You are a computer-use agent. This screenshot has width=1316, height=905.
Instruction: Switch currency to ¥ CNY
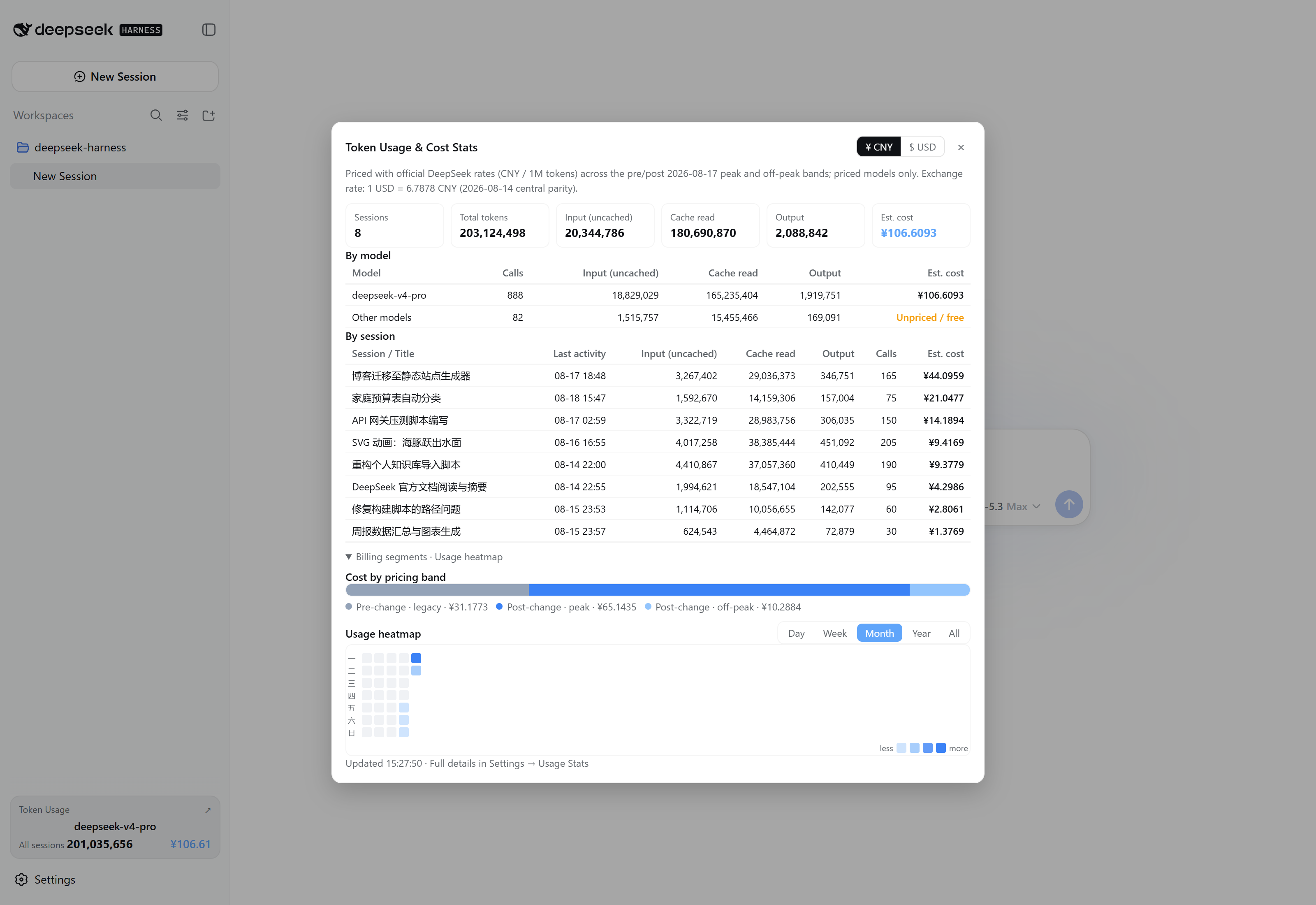coord(878,147)
